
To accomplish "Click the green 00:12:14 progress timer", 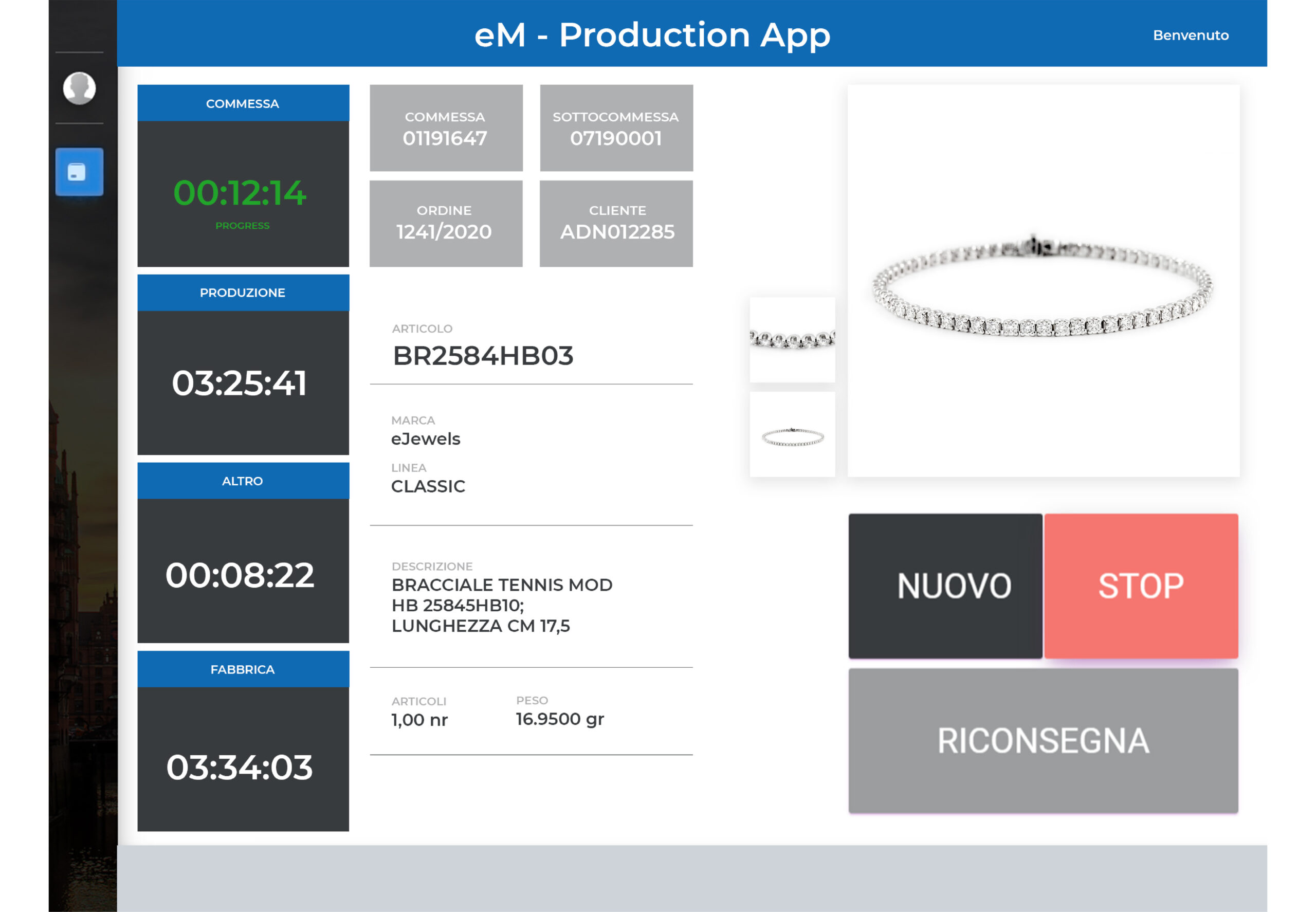I will 240,193.
